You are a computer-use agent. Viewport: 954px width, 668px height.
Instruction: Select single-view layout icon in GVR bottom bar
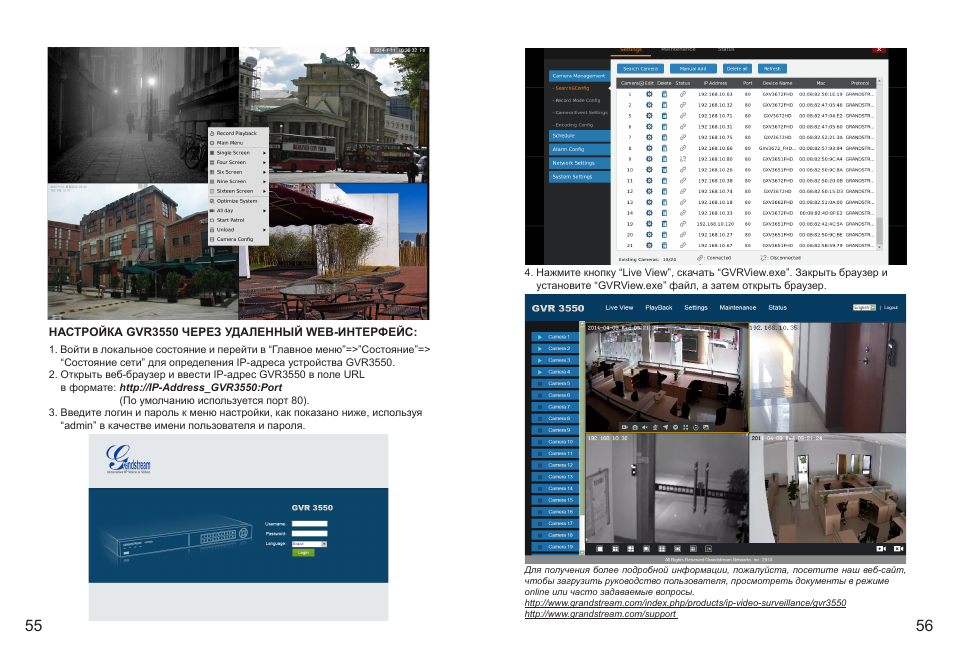(599, 549)
